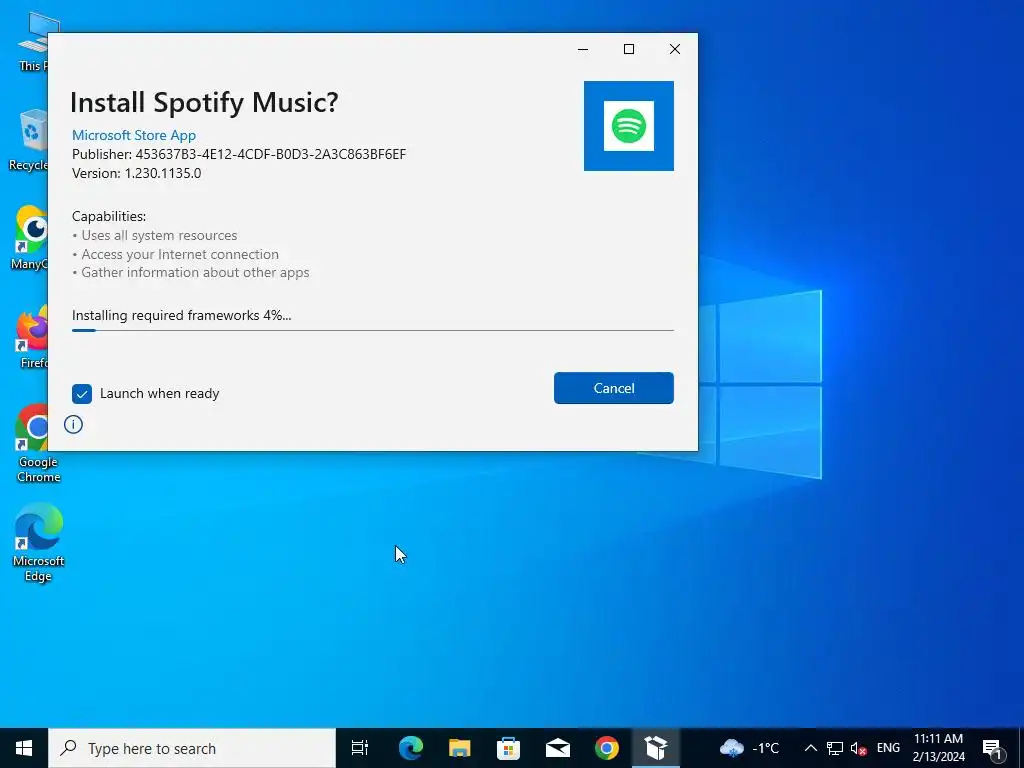Minimize the App Installer window

point(583,49)
